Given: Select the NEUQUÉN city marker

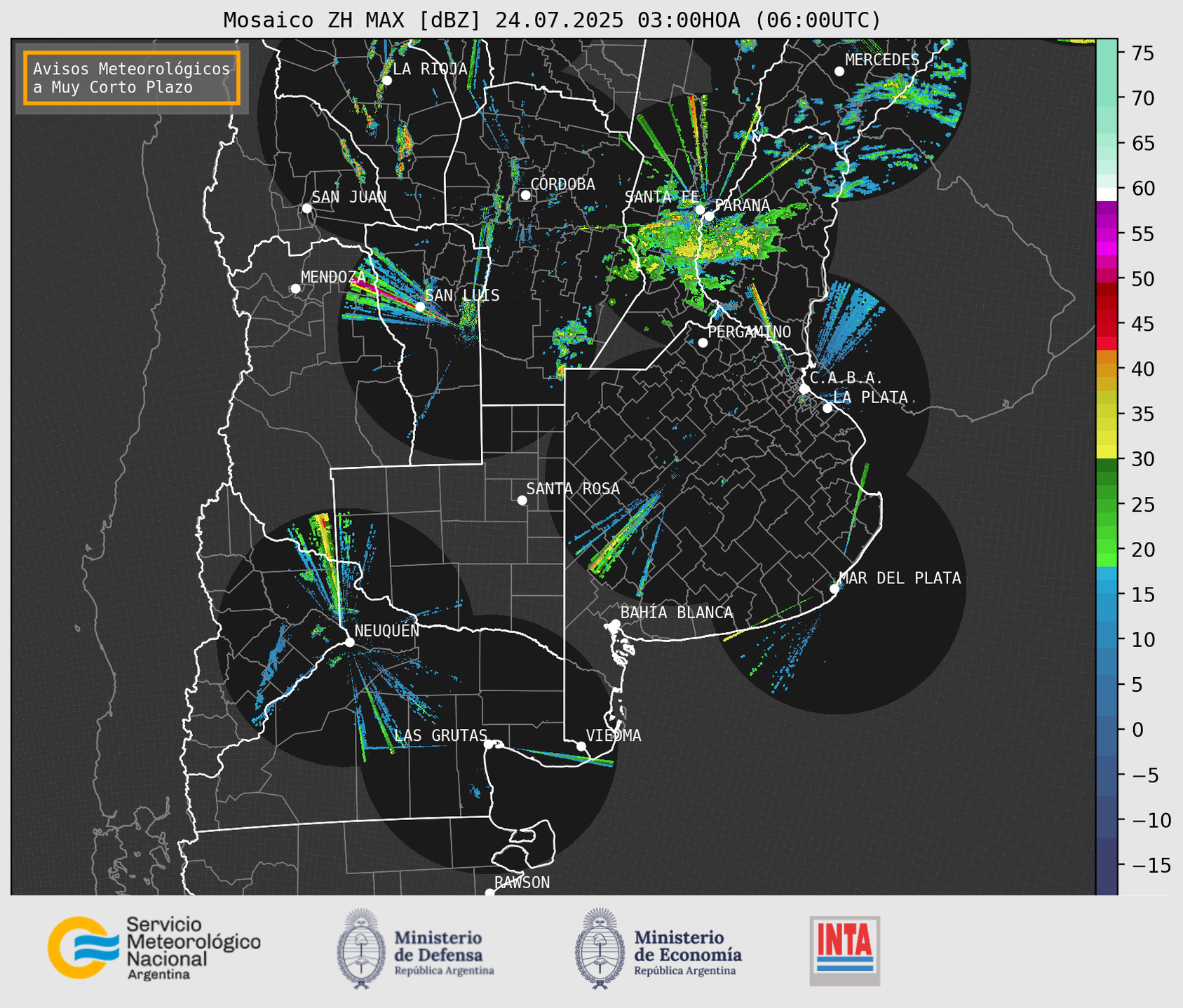Looking at the screenshot, I should point(349,642).
